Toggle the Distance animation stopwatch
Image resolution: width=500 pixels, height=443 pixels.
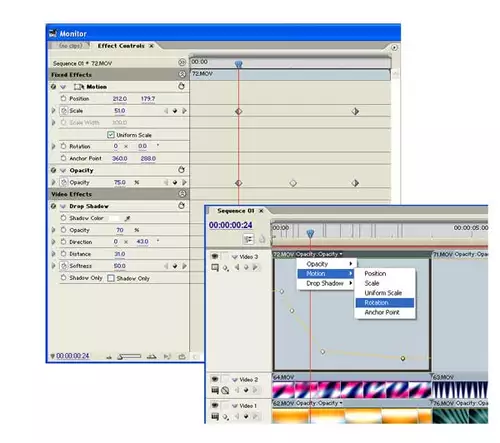(x=63, y=254)
